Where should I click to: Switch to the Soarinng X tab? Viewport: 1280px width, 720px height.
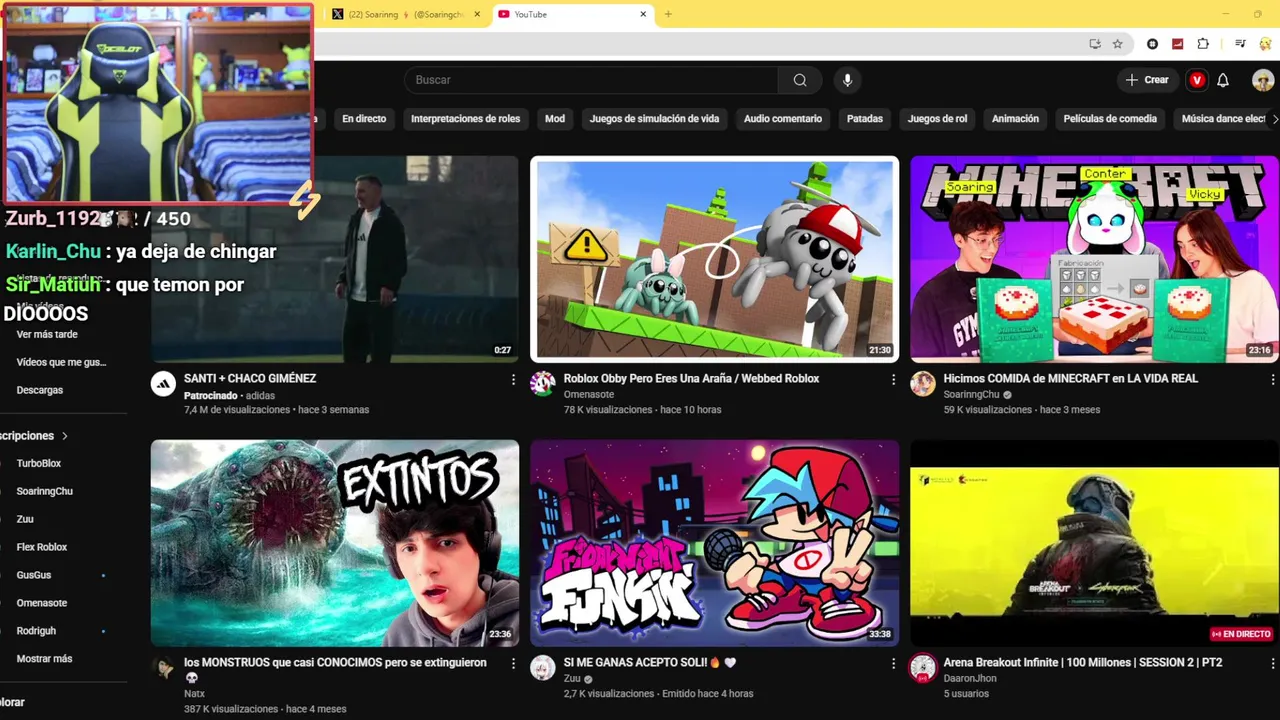405,14
